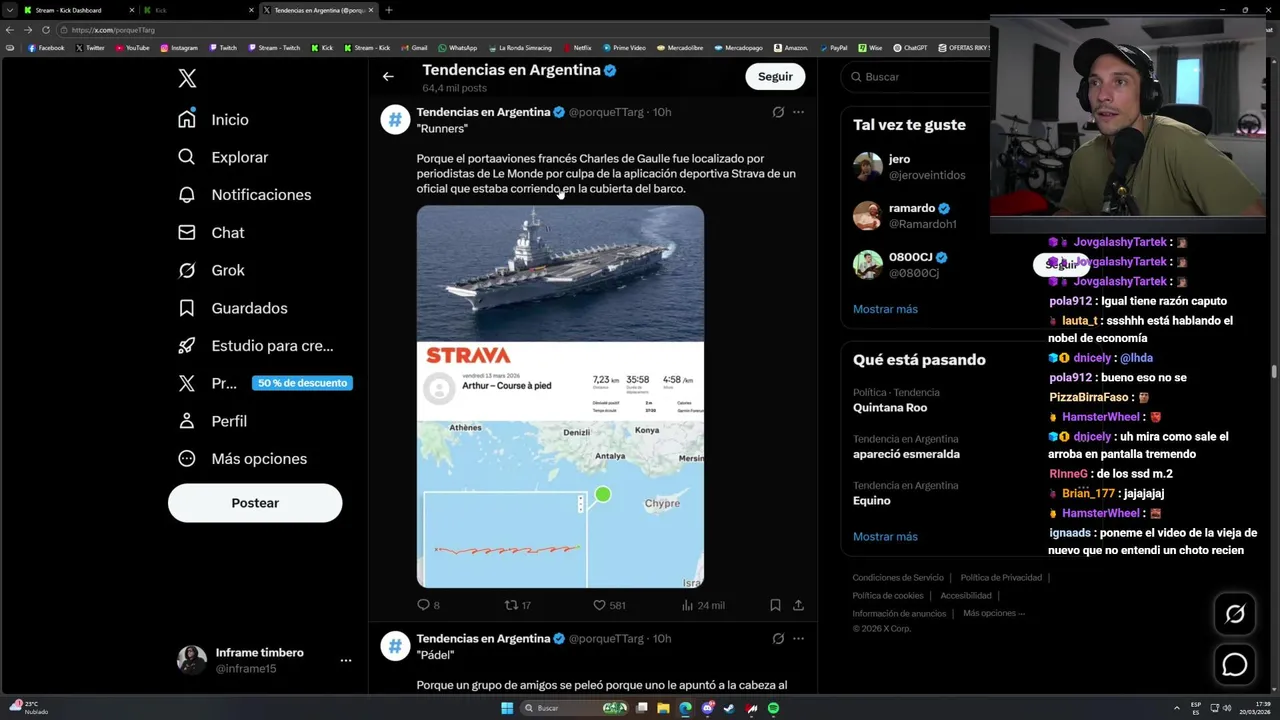Open the apareció esmeralda trend
1280x720 pixels.
pos(906,454)
